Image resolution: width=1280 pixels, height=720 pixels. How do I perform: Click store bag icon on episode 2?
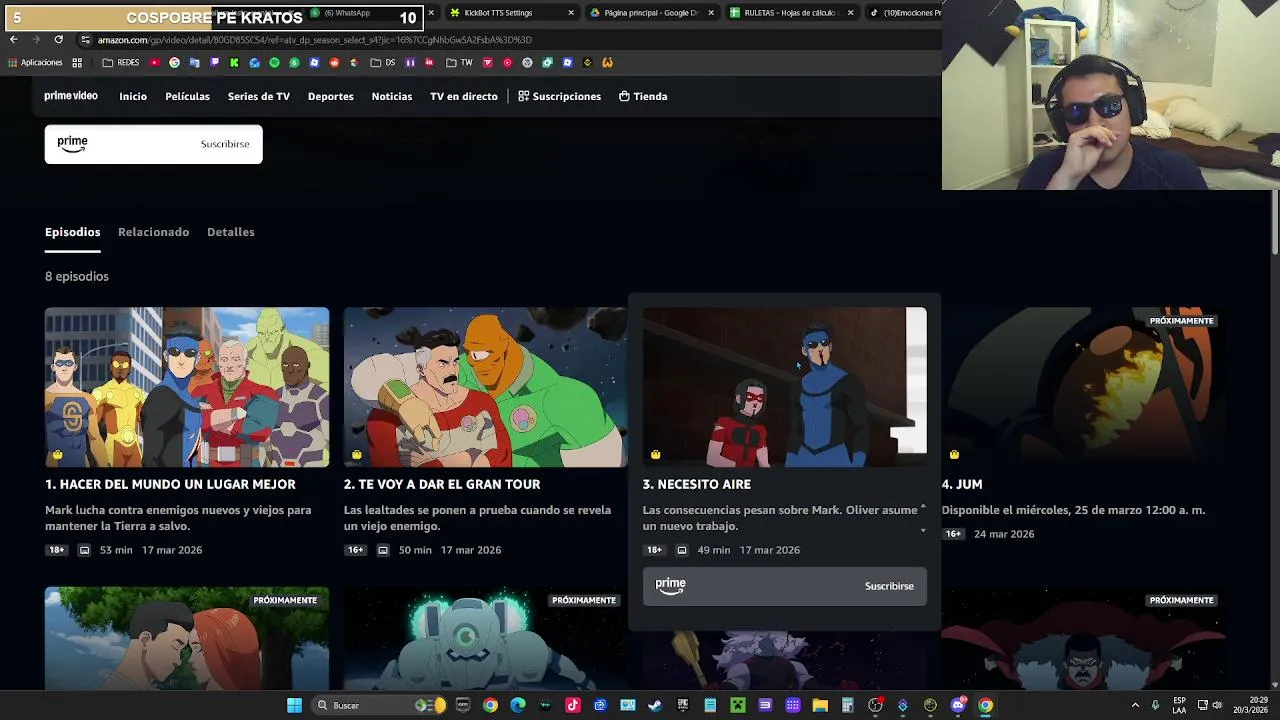point(357,455)
